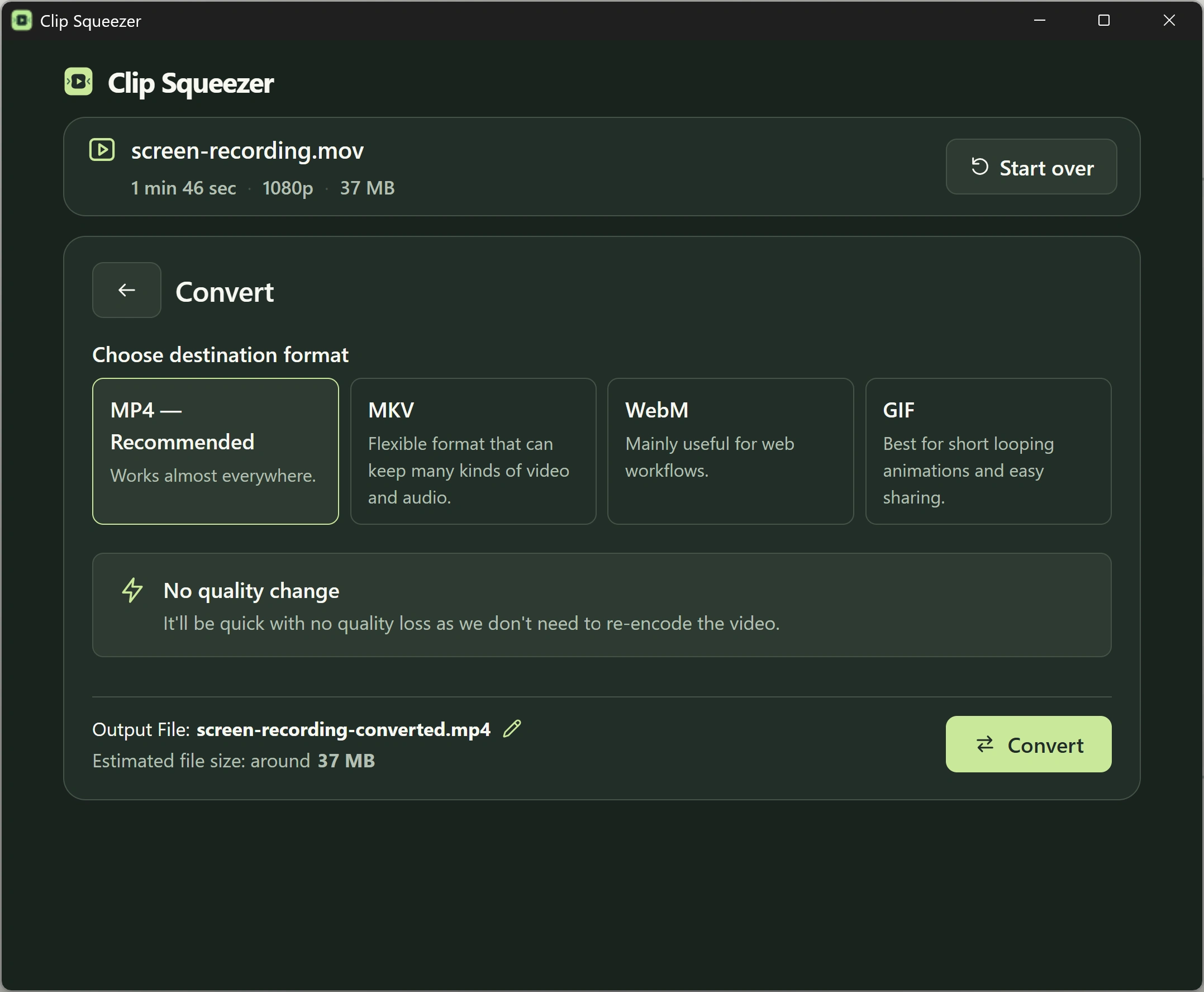Minimize the Clip Squeezer window
Screen dimensions: 1204x992
tap(1040, 21)
